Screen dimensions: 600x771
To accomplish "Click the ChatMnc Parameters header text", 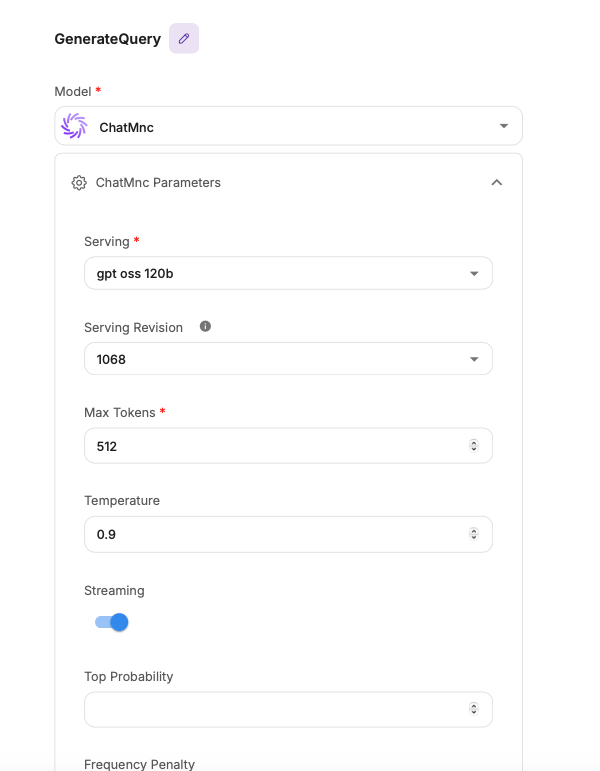I will 158,183.
